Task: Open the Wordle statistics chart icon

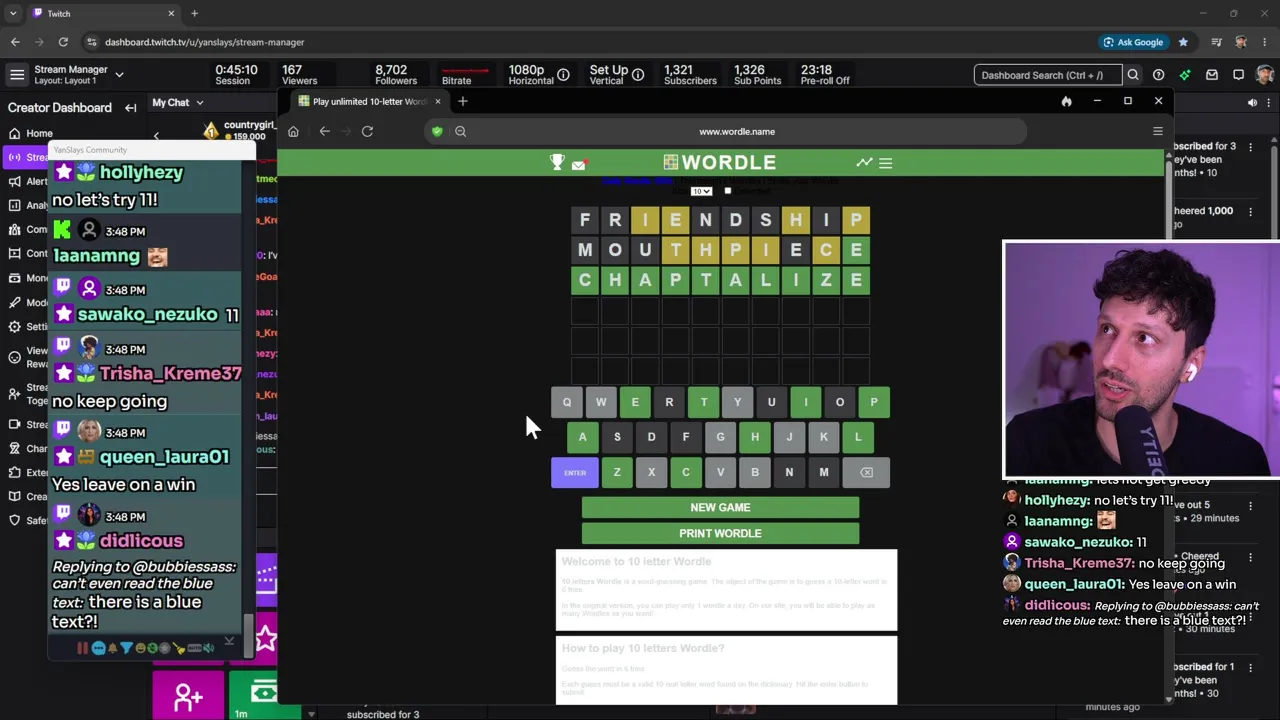Action: click(864, 162)
